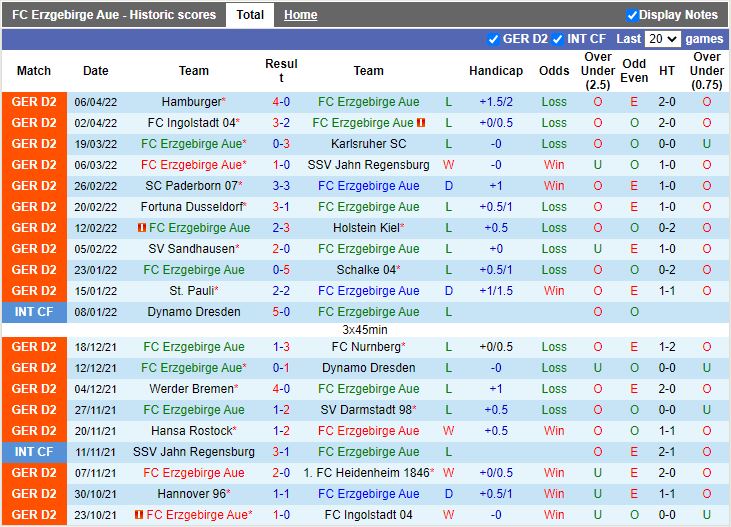Viewport: 731px width, 527px height.
Task: Toggle the Display Notes checkbox
Action: [632, 15]
